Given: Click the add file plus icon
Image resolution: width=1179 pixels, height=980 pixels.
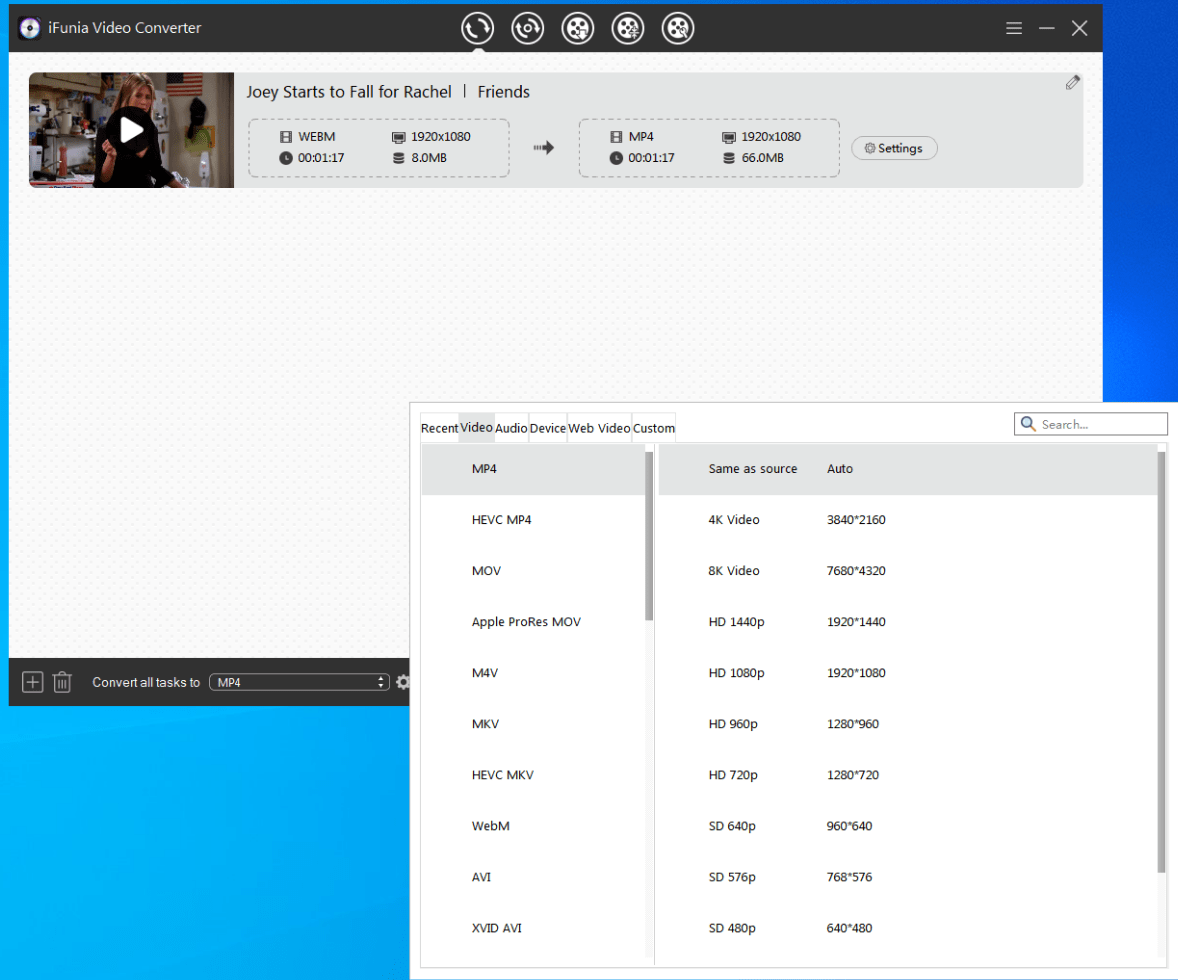Looking at the screenshot, I should [33, 682].
